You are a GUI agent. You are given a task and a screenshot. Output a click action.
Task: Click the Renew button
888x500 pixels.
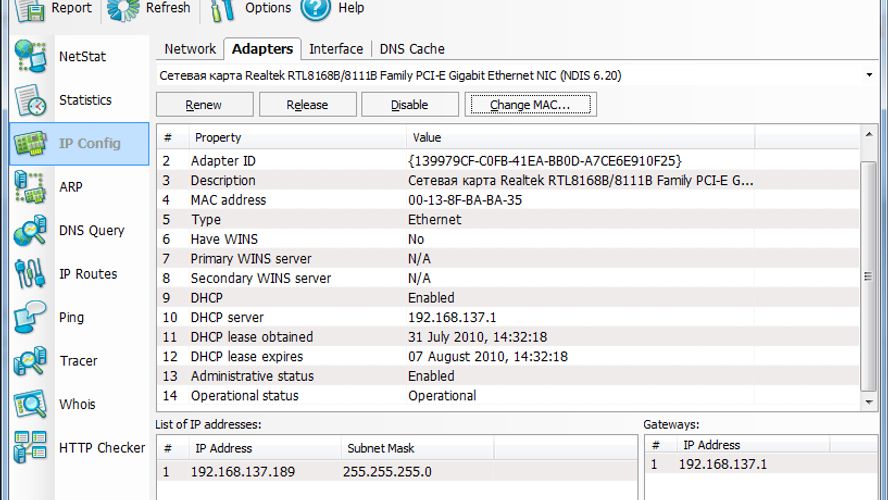coord(204,105)
